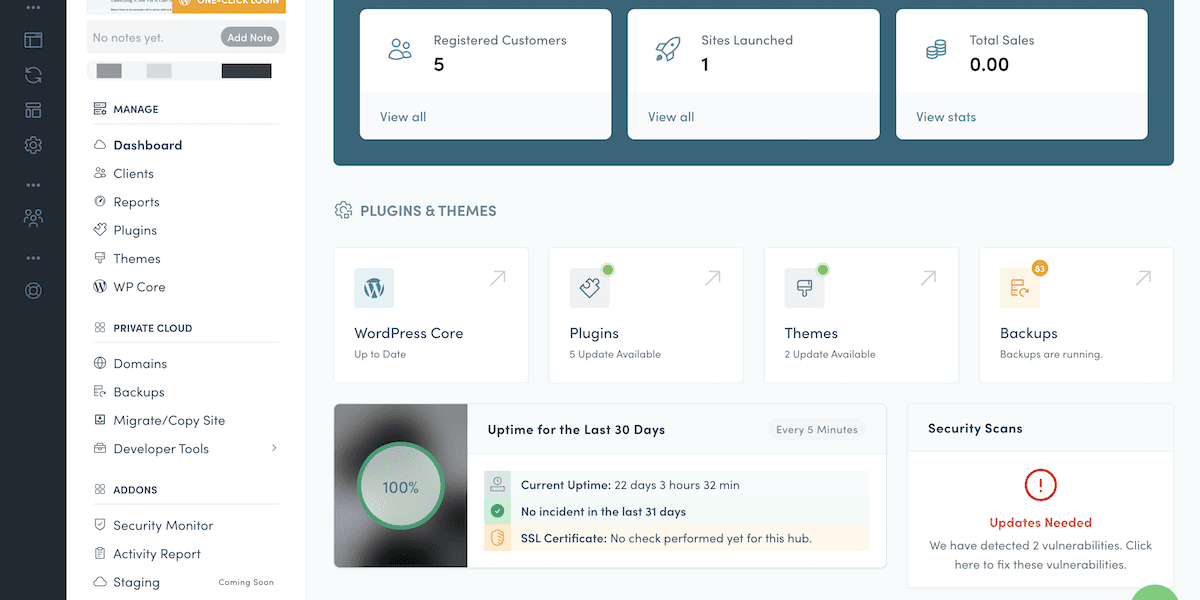Click the Add Note button
This screenshot has width=1200, height=600.
click(250, 38)
